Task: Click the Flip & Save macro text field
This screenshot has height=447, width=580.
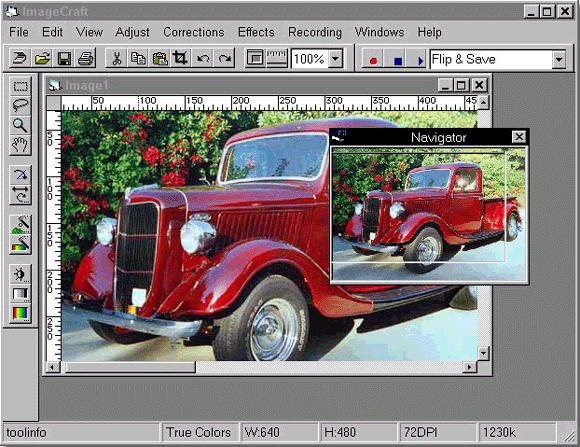Action: tap(491, 59)
